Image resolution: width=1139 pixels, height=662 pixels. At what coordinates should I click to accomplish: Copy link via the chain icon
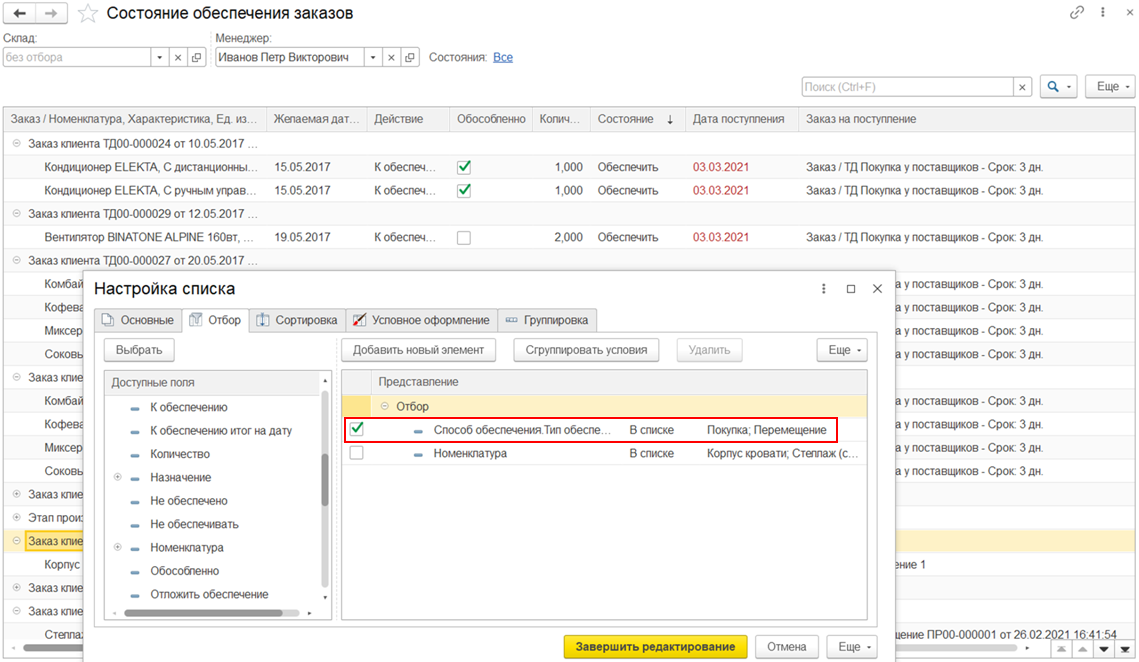tap(1077, 13)
